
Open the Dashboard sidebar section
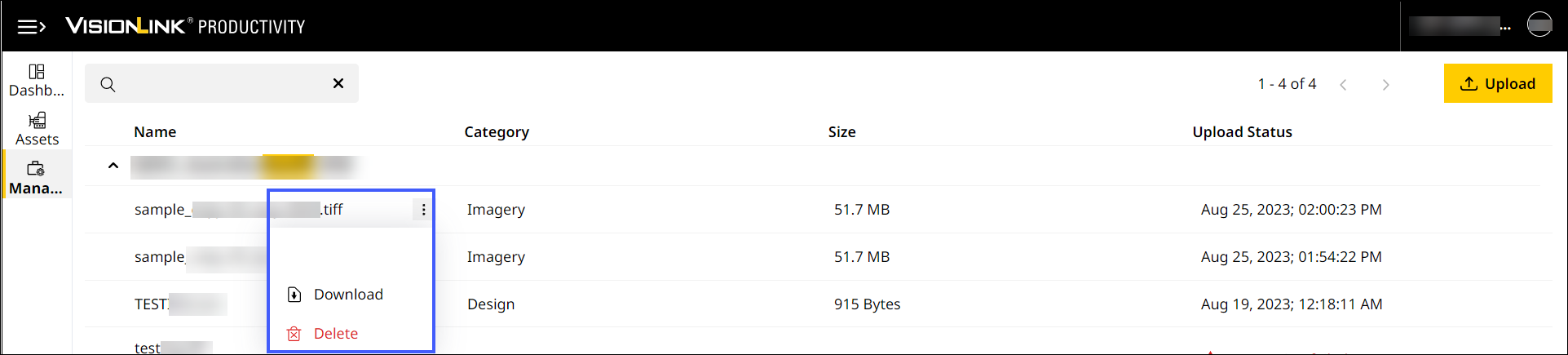coord(37,80)
